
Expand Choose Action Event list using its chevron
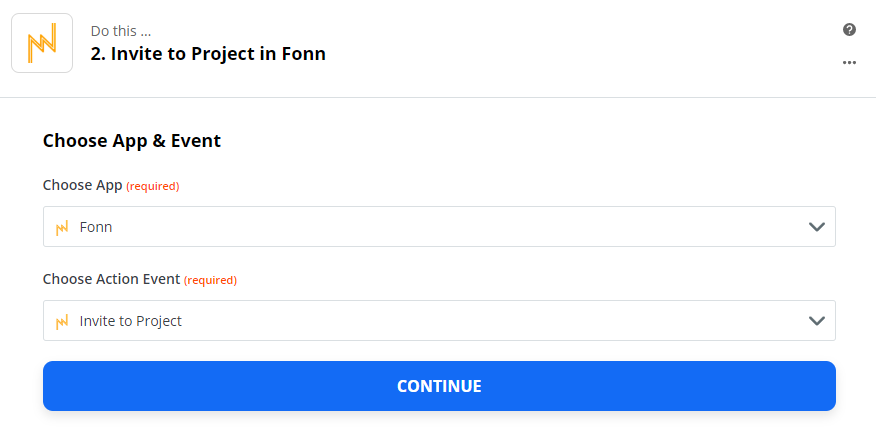[x=817, y=321]
